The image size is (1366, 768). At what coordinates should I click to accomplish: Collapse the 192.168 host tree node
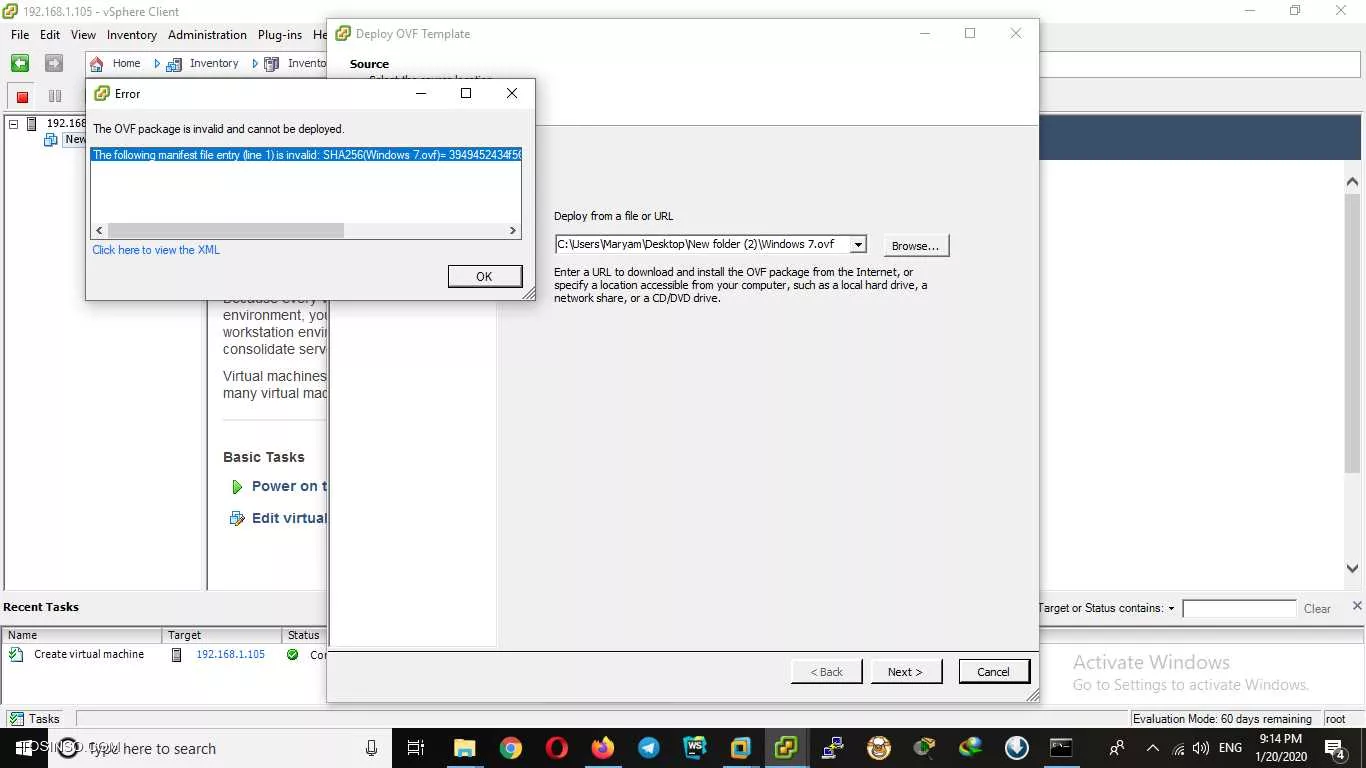tap(13, 124)
